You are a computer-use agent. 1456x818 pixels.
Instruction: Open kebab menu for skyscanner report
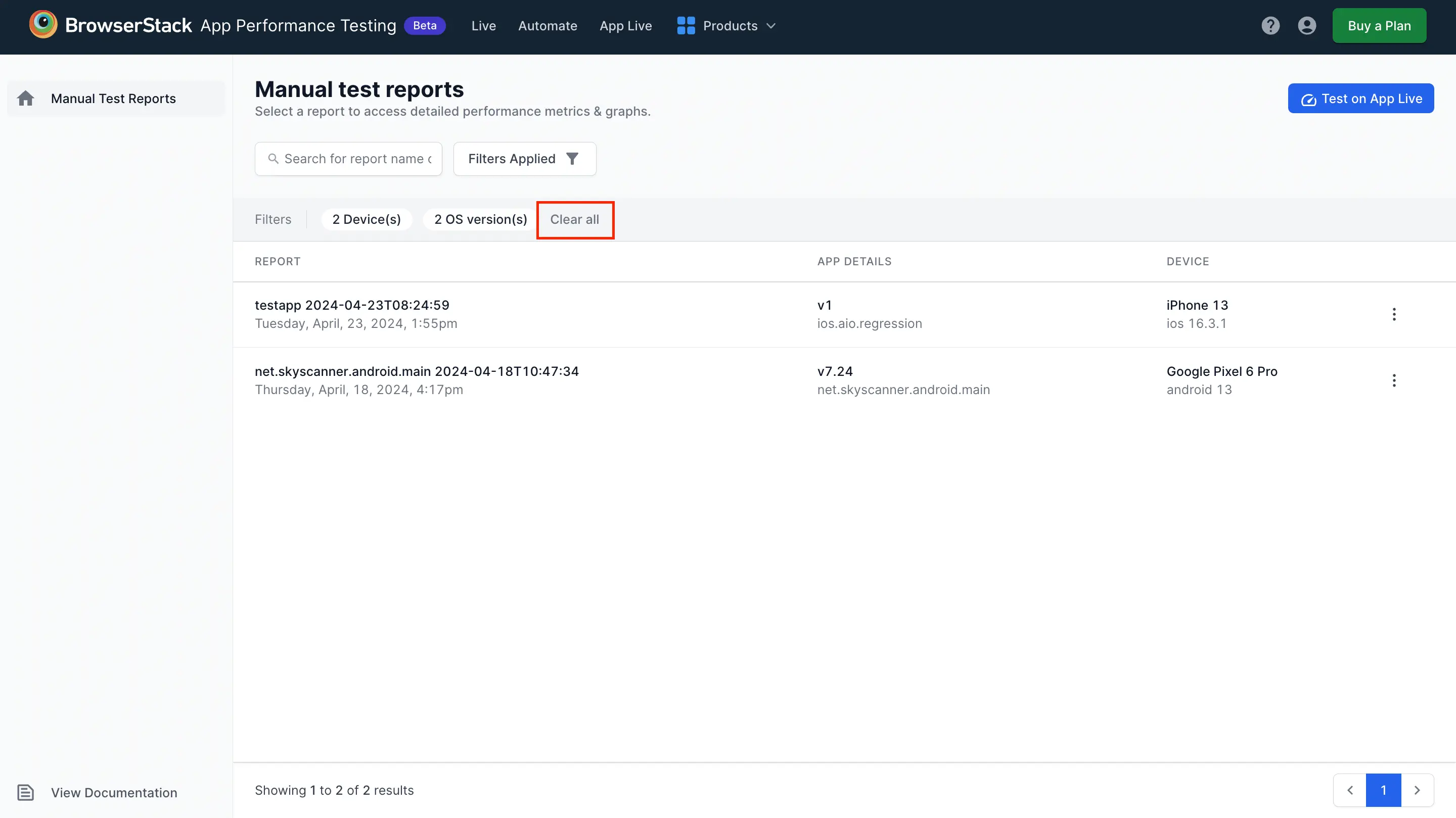1394,380
